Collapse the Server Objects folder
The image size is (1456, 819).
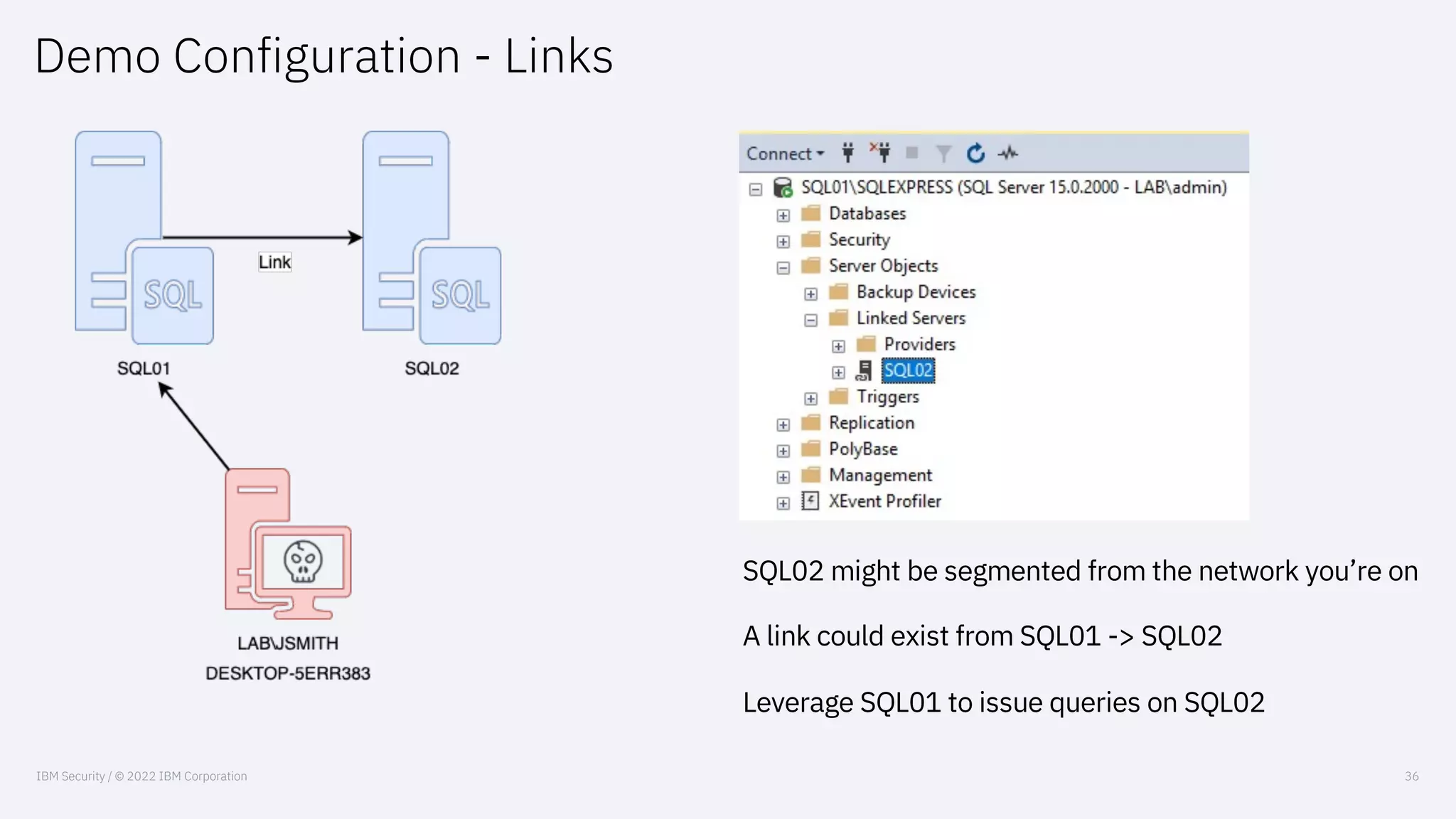click(x=783, y=268)
